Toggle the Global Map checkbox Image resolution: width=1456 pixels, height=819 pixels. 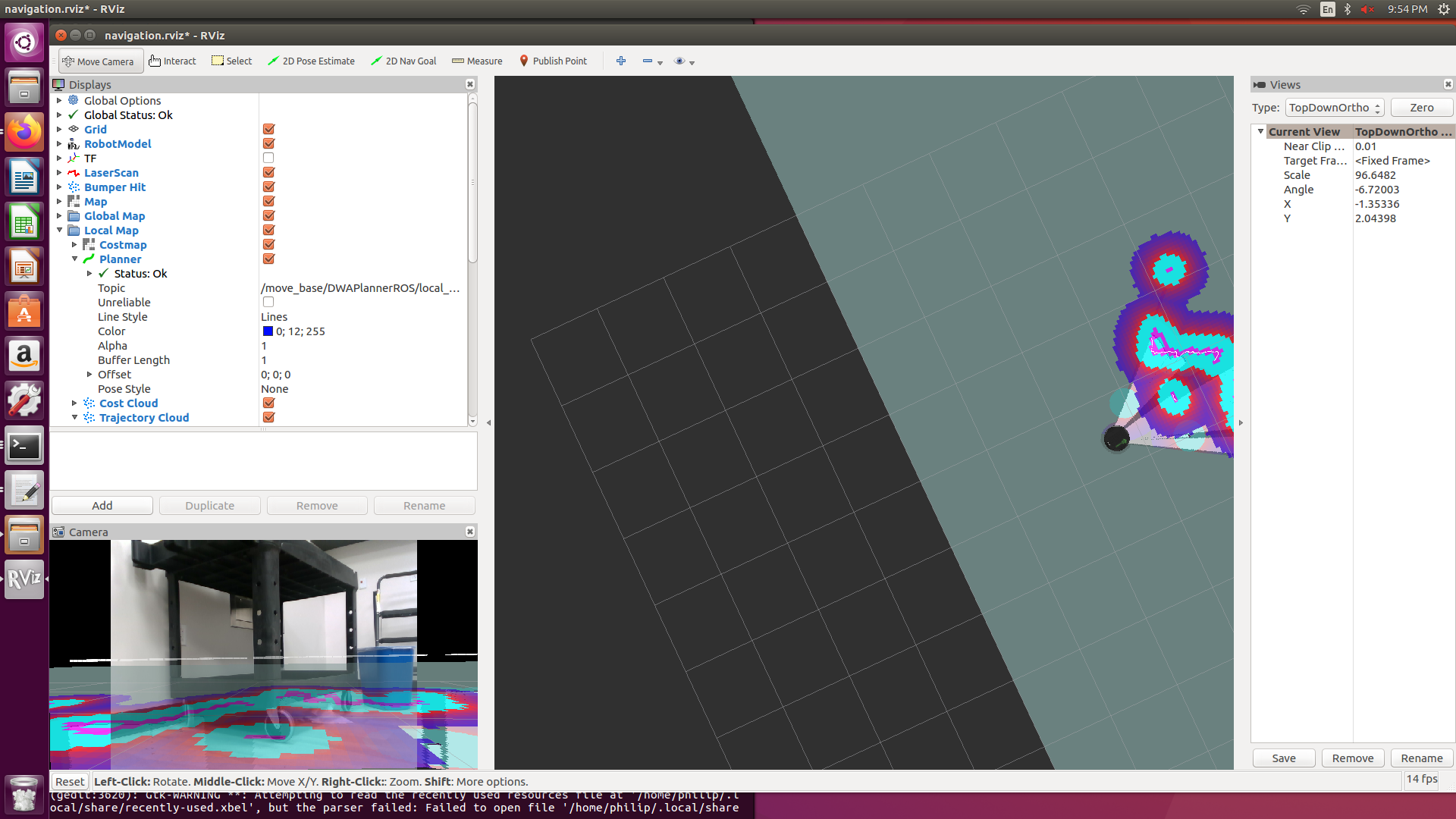coord(268,216)
